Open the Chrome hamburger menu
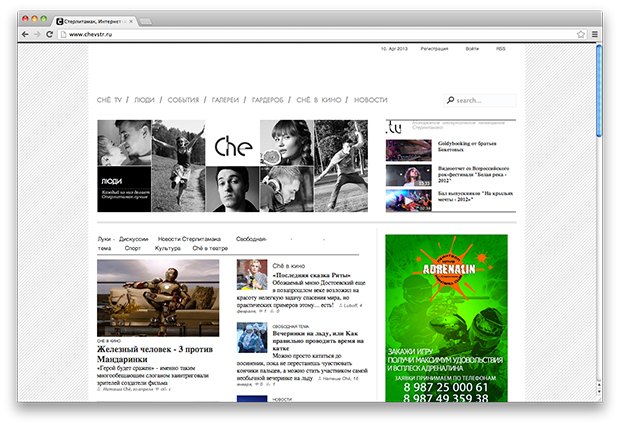The image size is (620, 426). [594, 34]
